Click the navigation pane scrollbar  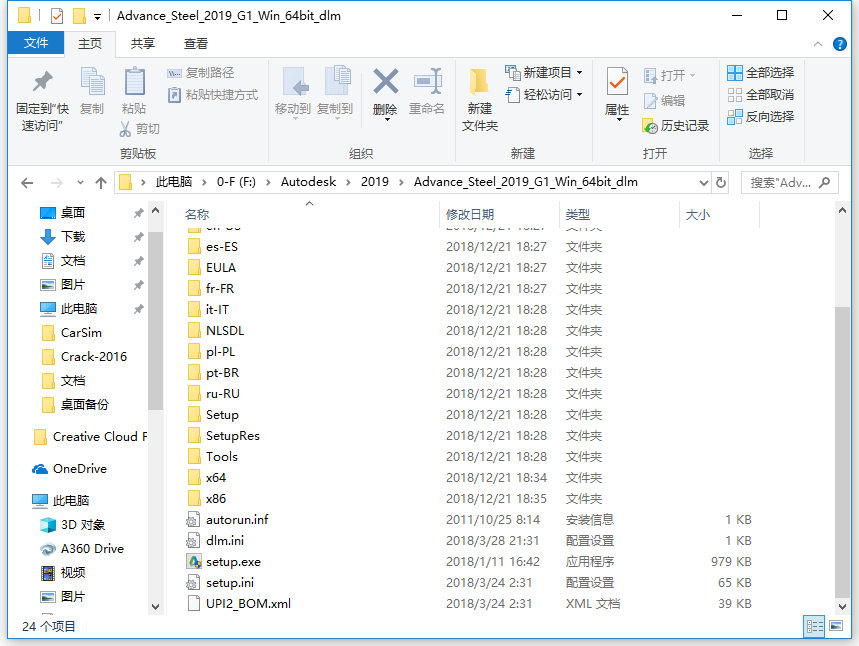point(156,321)
